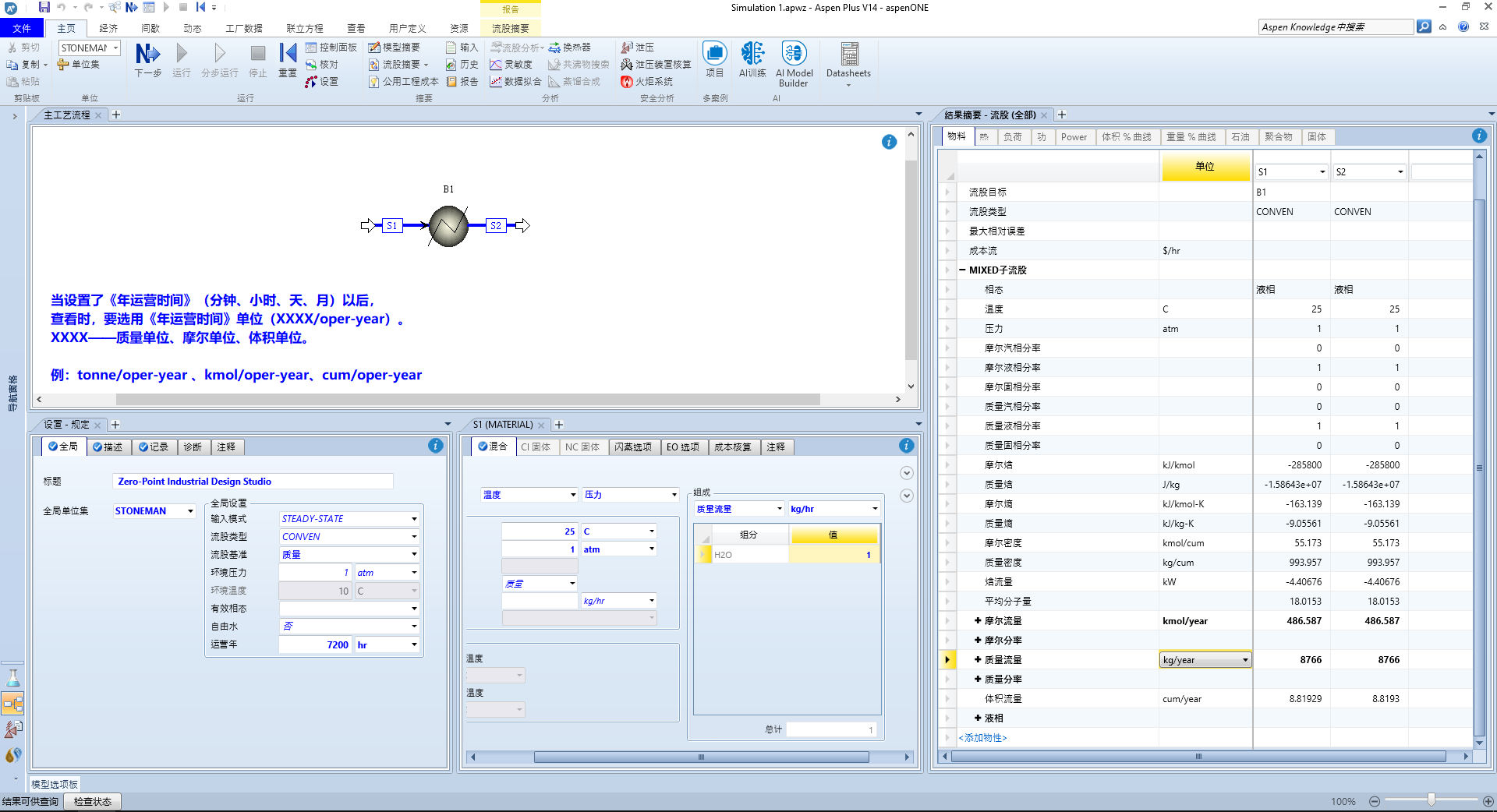This screenshot has height=812, width=1497.
Task: Select the Heat (热) results tab
Action: [984, 137]
